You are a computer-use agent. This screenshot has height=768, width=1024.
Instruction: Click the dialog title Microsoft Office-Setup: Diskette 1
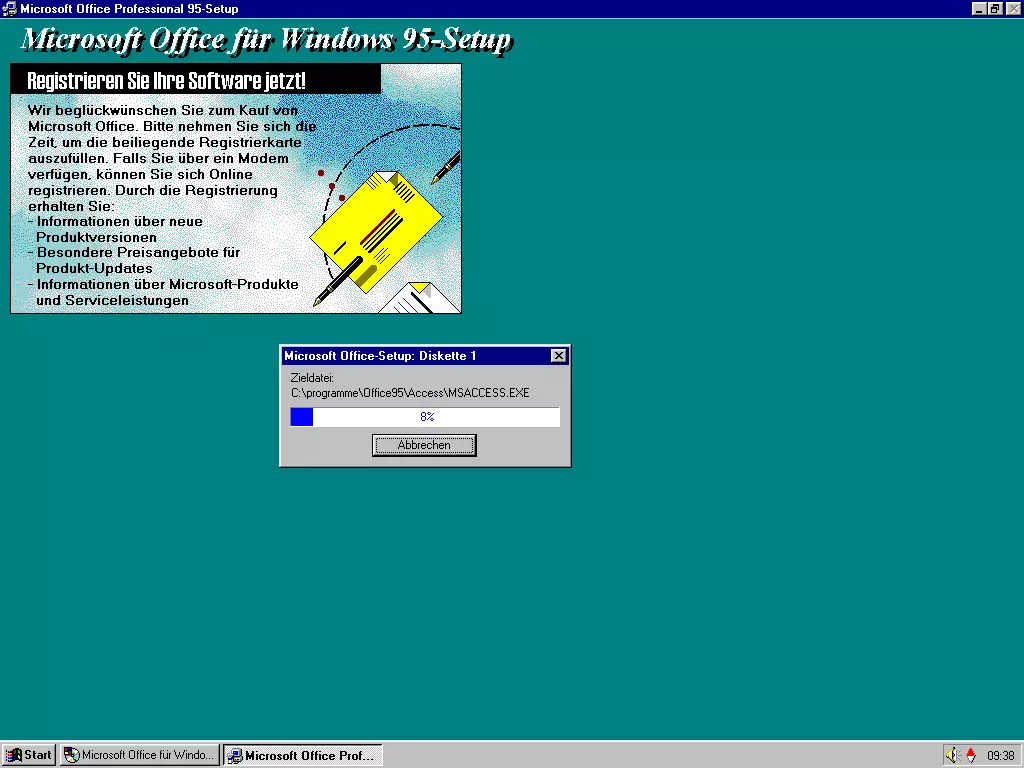380,356
